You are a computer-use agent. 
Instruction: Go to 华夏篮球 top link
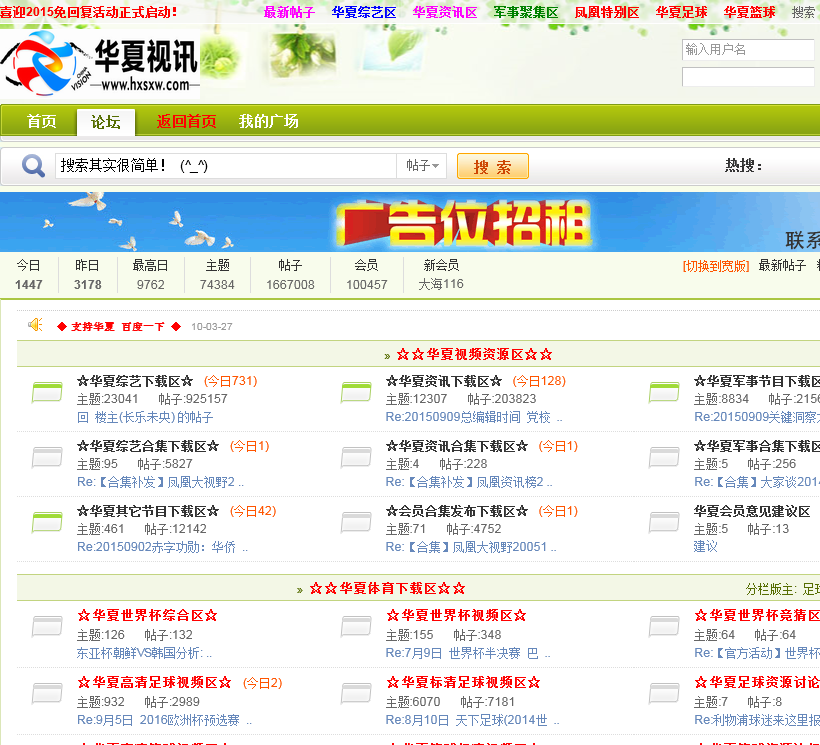tap(749, 12)
